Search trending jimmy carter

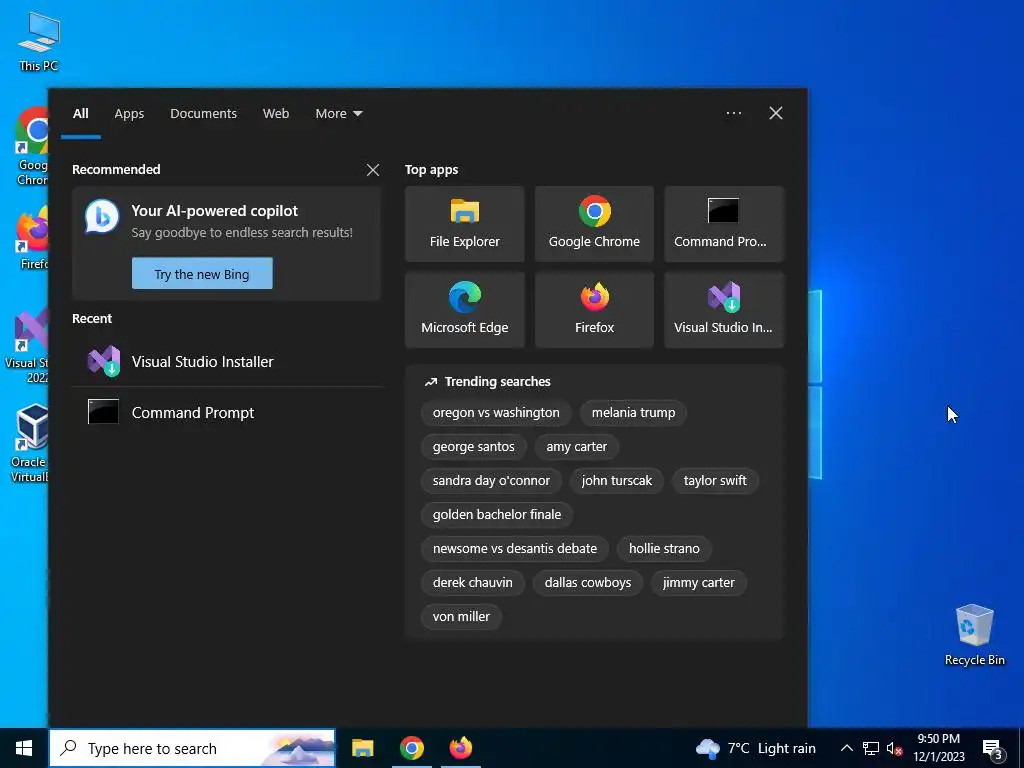(698, 583)
